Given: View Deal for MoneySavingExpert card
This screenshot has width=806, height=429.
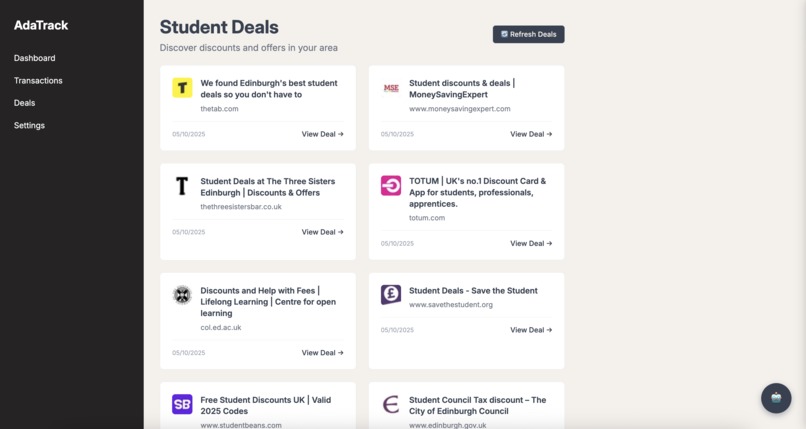Looking at the screenshot, I should tap(531, 134).
